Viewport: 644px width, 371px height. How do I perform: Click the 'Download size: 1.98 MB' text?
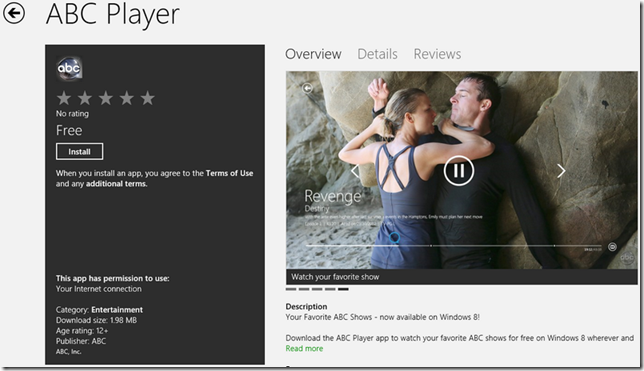click(97, 320)
